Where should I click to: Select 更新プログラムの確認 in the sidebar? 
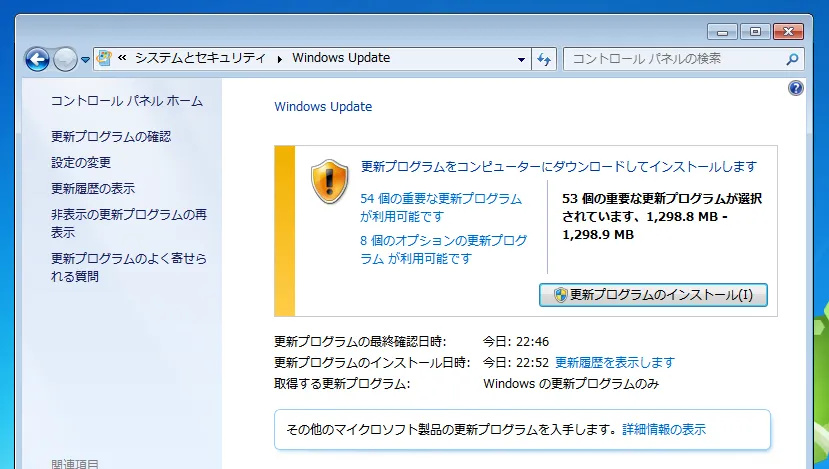tap(111, 136)
